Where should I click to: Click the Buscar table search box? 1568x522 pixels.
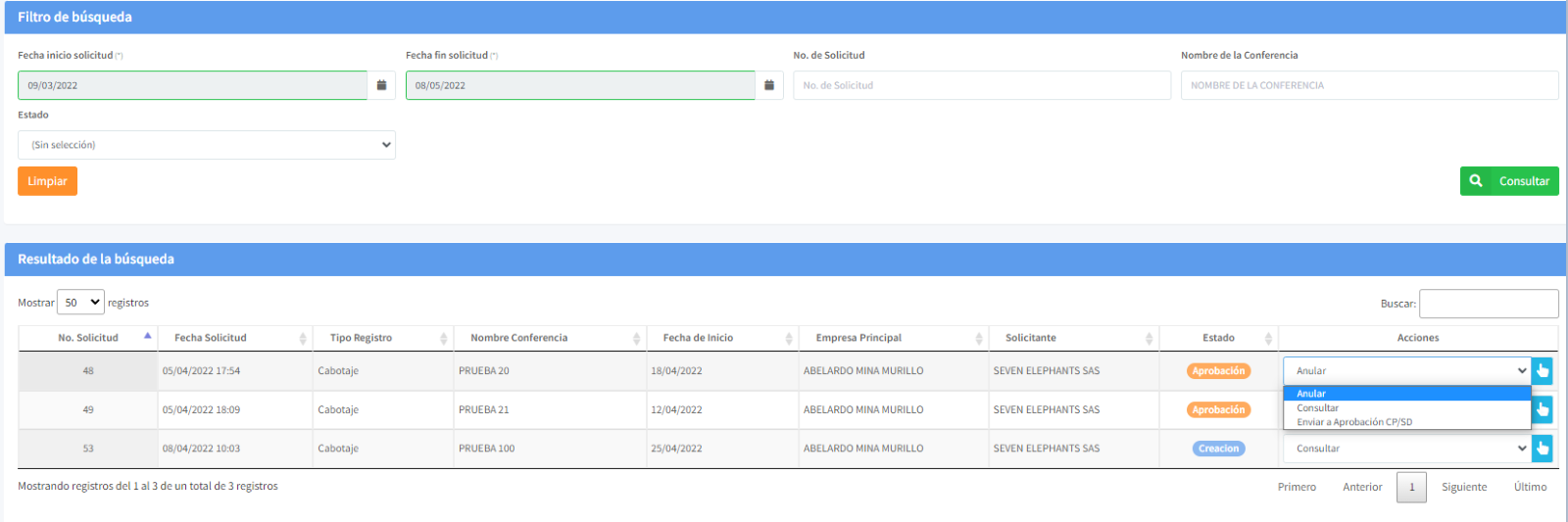click(x=1488, y=304)
